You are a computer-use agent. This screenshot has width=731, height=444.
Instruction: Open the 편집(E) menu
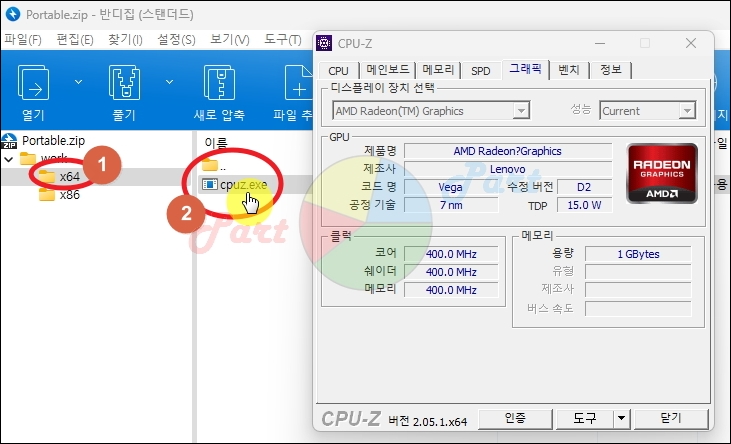click(x=75, y=40)
